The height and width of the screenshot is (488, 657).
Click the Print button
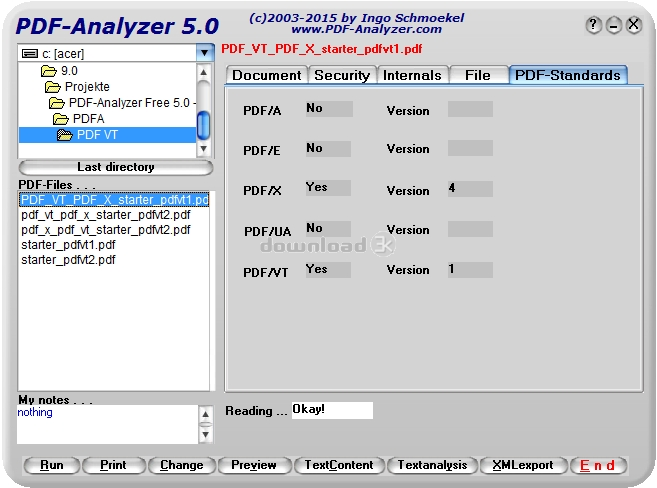(x=113, y=465)
